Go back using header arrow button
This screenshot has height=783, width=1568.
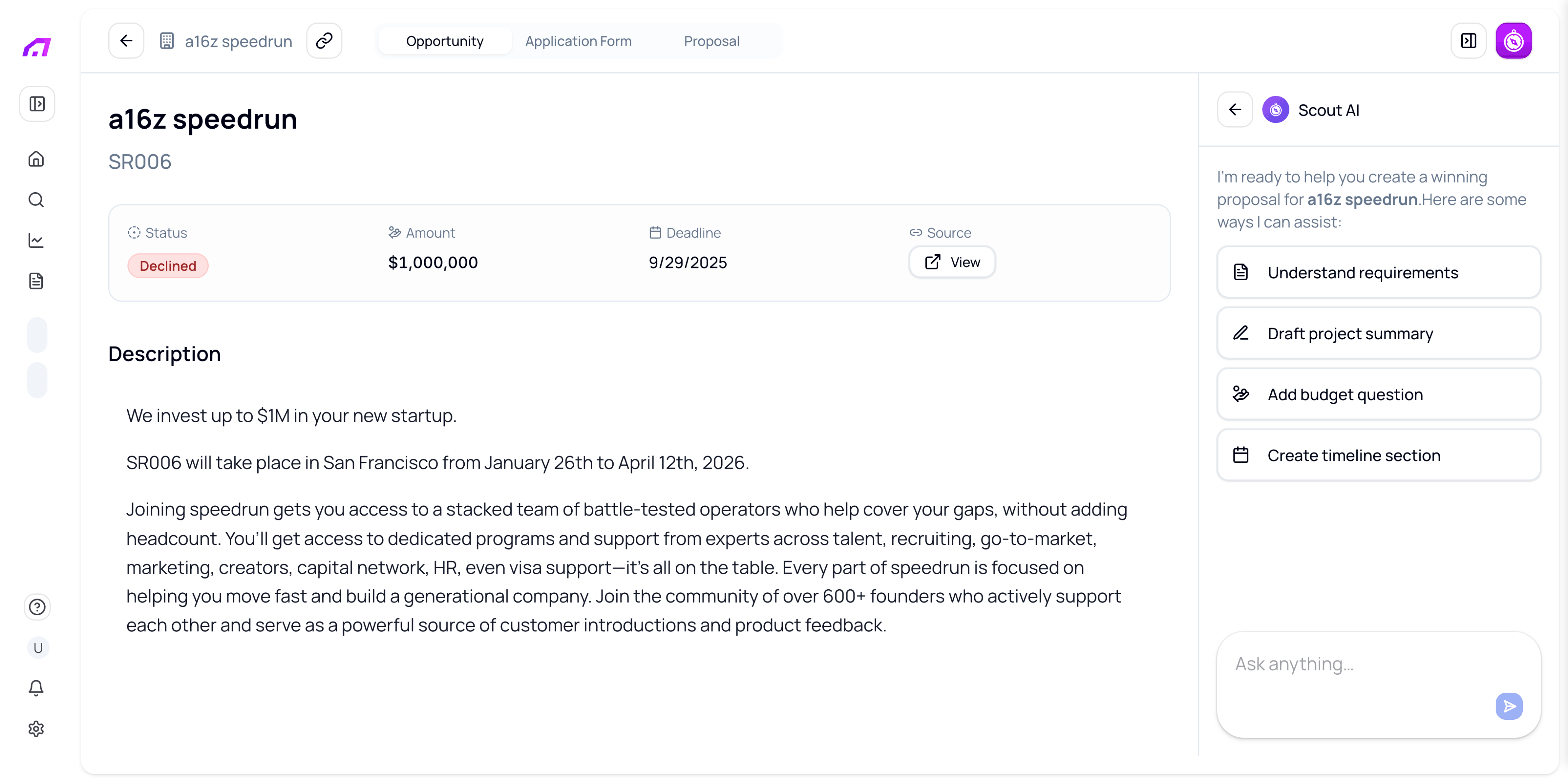(126, 41)
